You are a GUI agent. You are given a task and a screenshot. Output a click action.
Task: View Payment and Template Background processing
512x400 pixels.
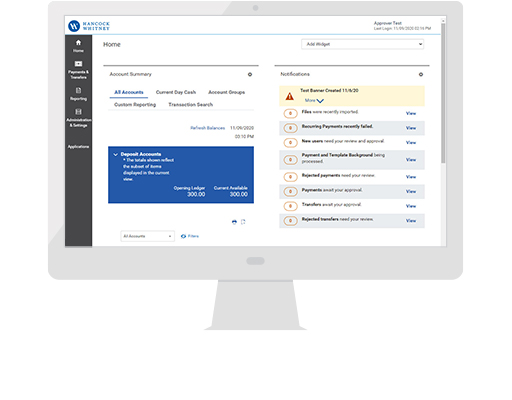[411, 160]
